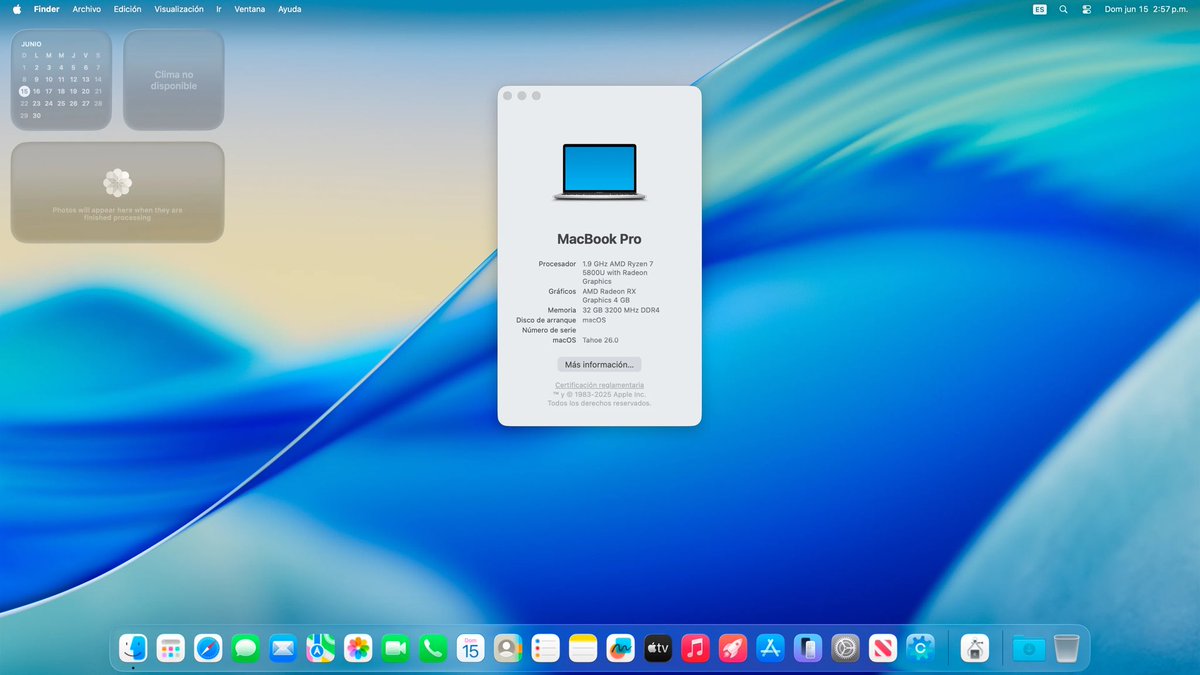Click the Clima no disponible widget
The image size is (1200, 675).
coord(174,80)
